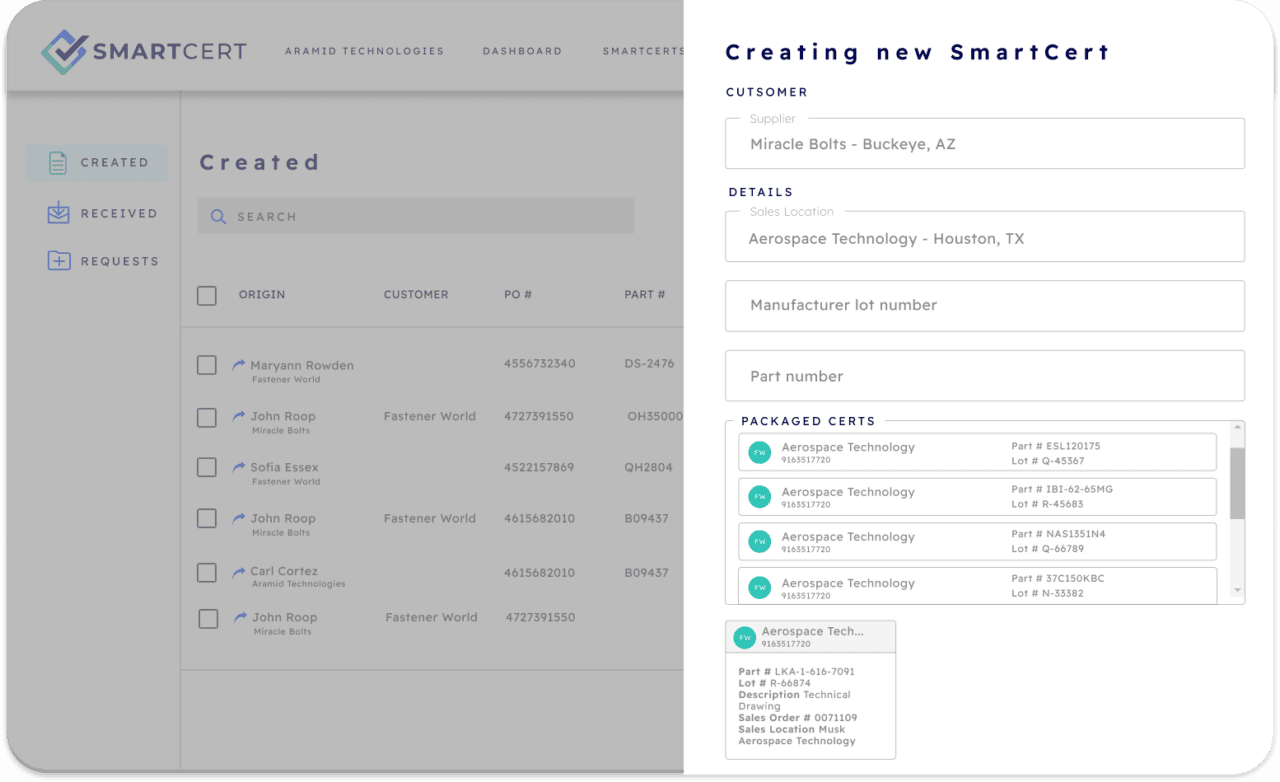1280x782 pixels.
Task: Go to the Dashboard menu item
Action: (x=522, y=51)
